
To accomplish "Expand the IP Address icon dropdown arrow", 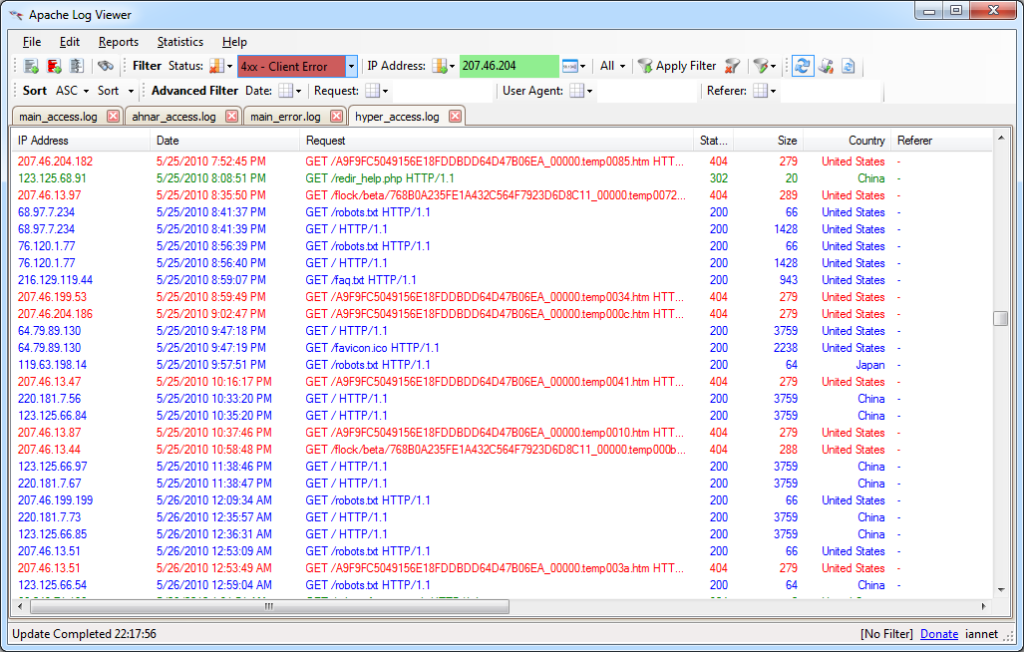I will coord(452,66).
